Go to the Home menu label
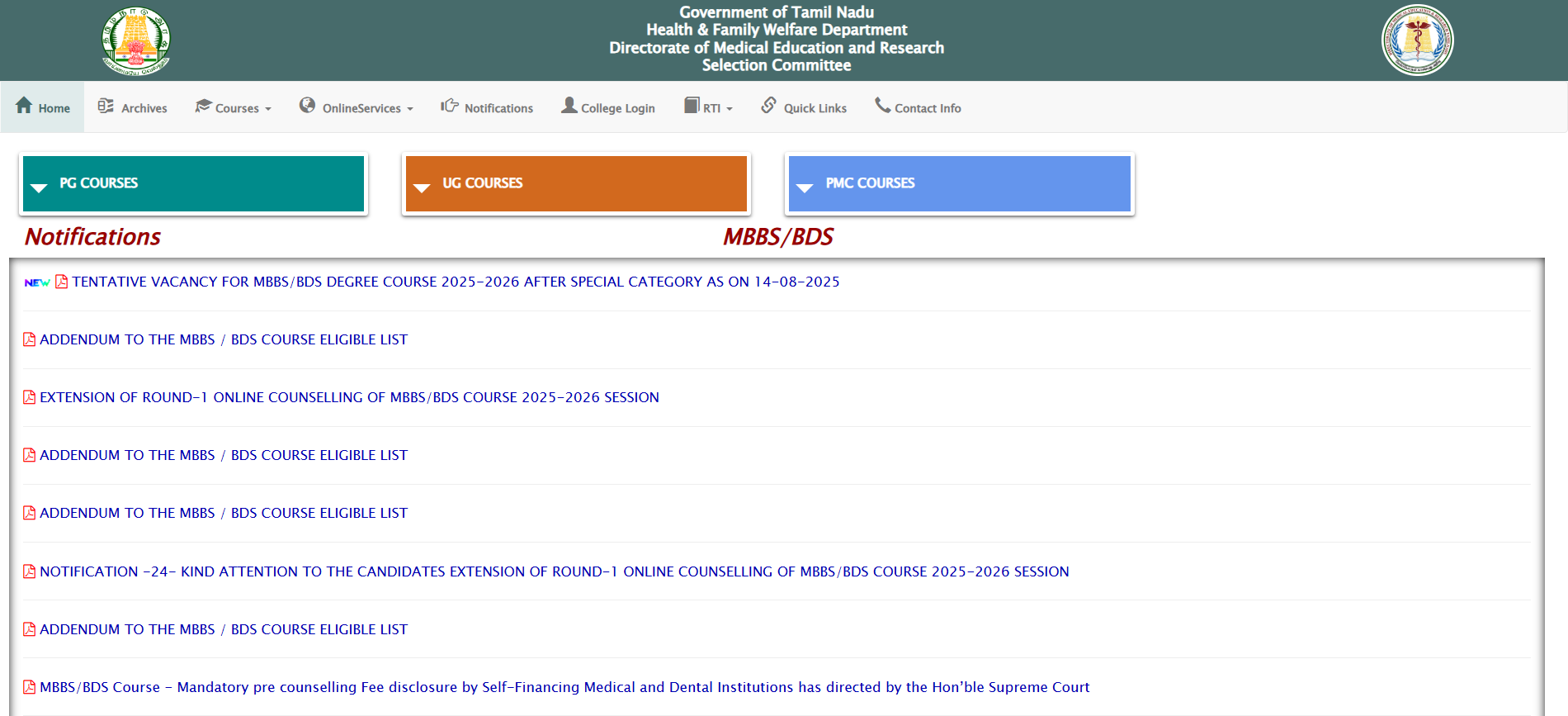 (x=54, y=108)
